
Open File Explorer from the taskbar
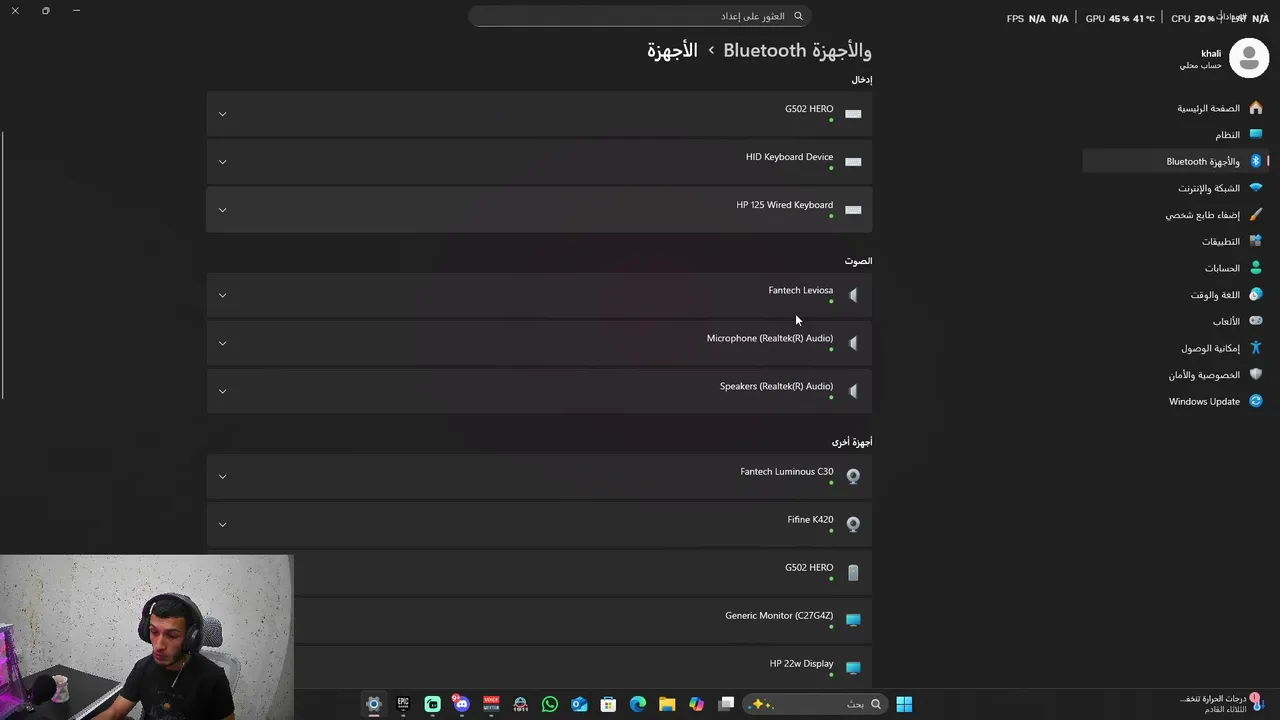click(x=667, y=704)
